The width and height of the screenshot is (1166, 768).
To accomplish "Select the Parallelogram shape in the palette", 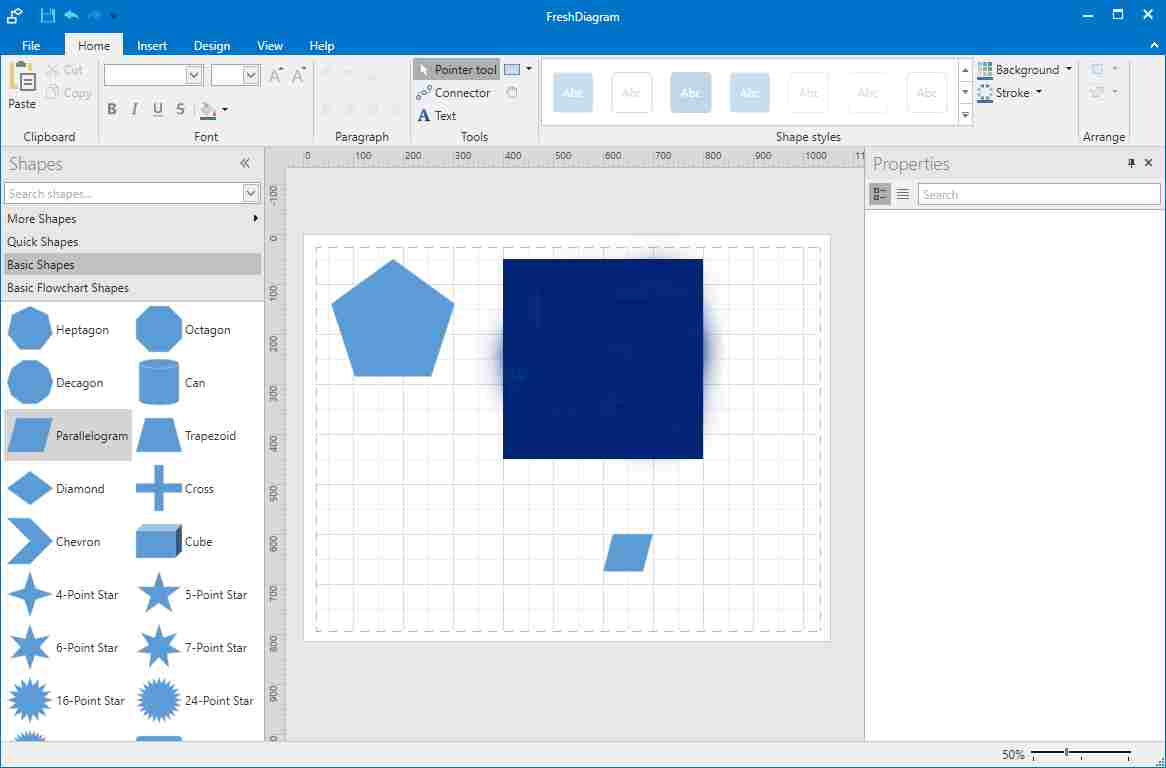I will (x=68, y=436).
